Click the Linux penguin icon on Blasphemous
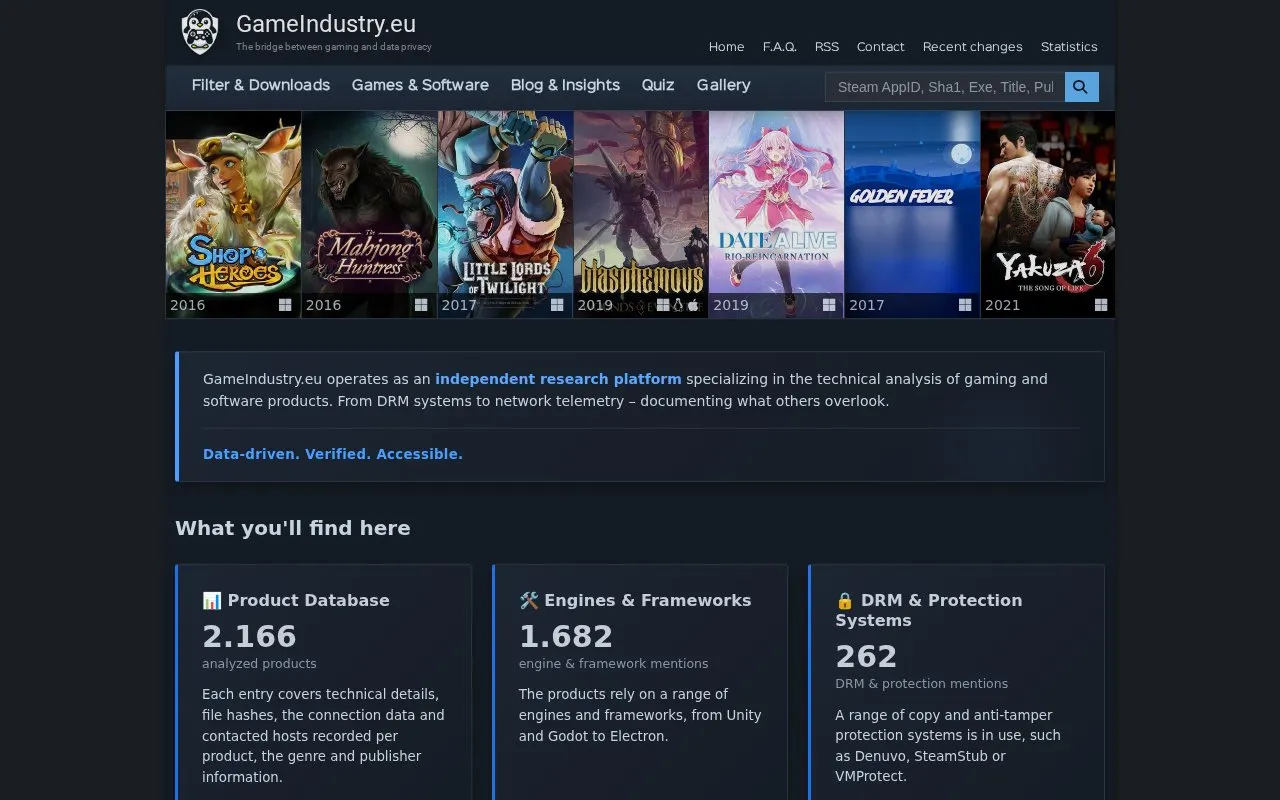Image resolution: width=1280 pixels, height=800 pixels. point(678,305)
